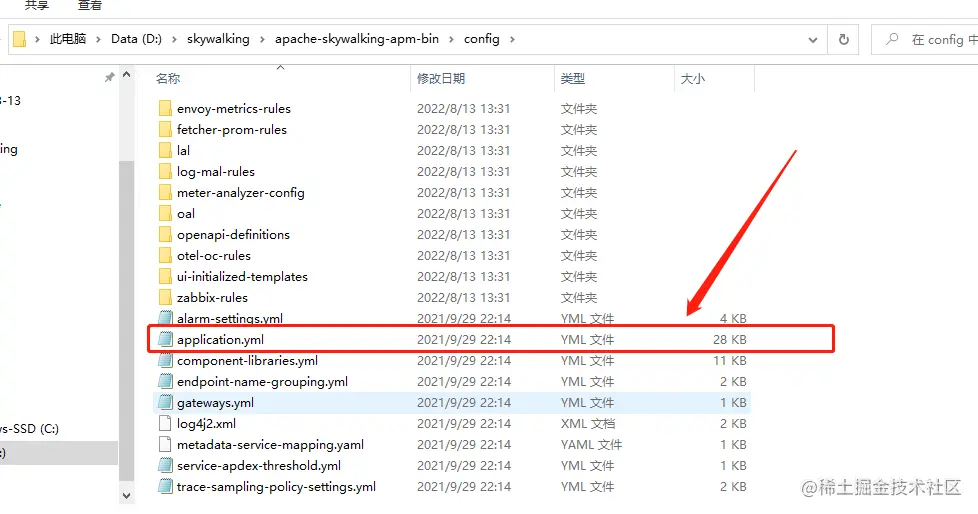Select gateways.yml file name

click(215, 402)
